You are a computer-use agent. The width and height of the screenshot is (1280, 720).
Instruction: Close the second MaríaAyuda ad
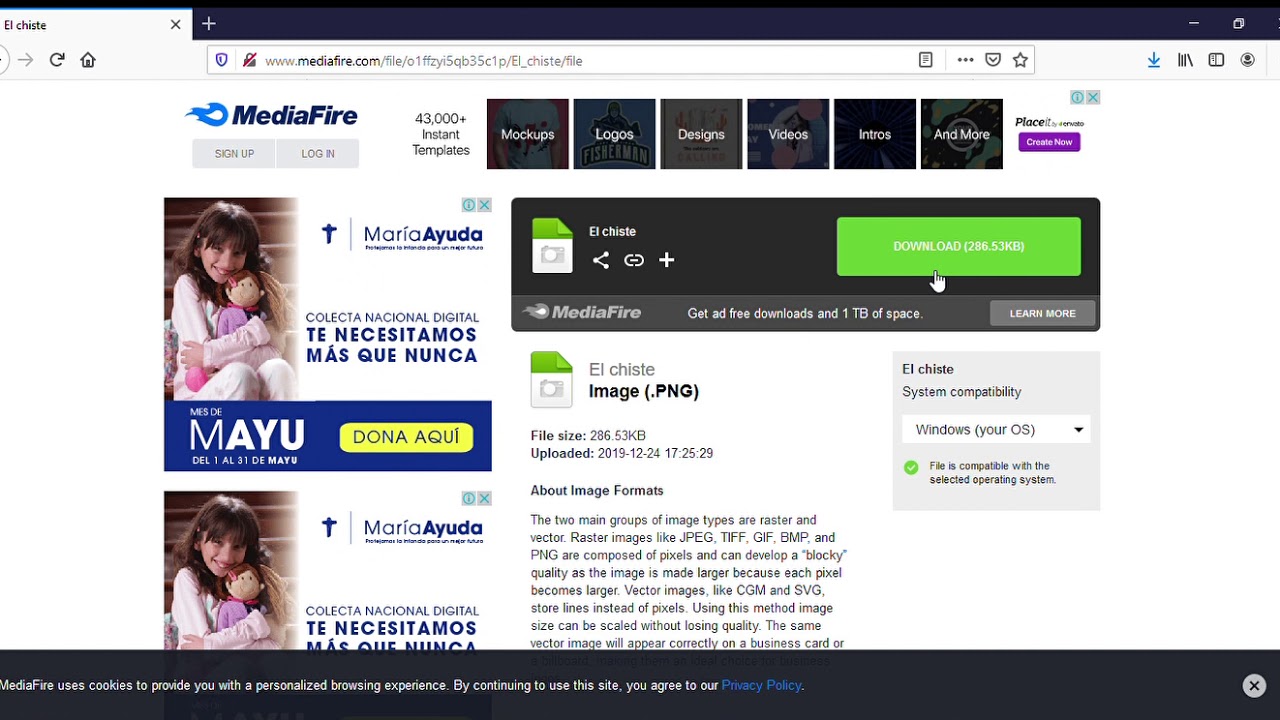coord(484,498)
